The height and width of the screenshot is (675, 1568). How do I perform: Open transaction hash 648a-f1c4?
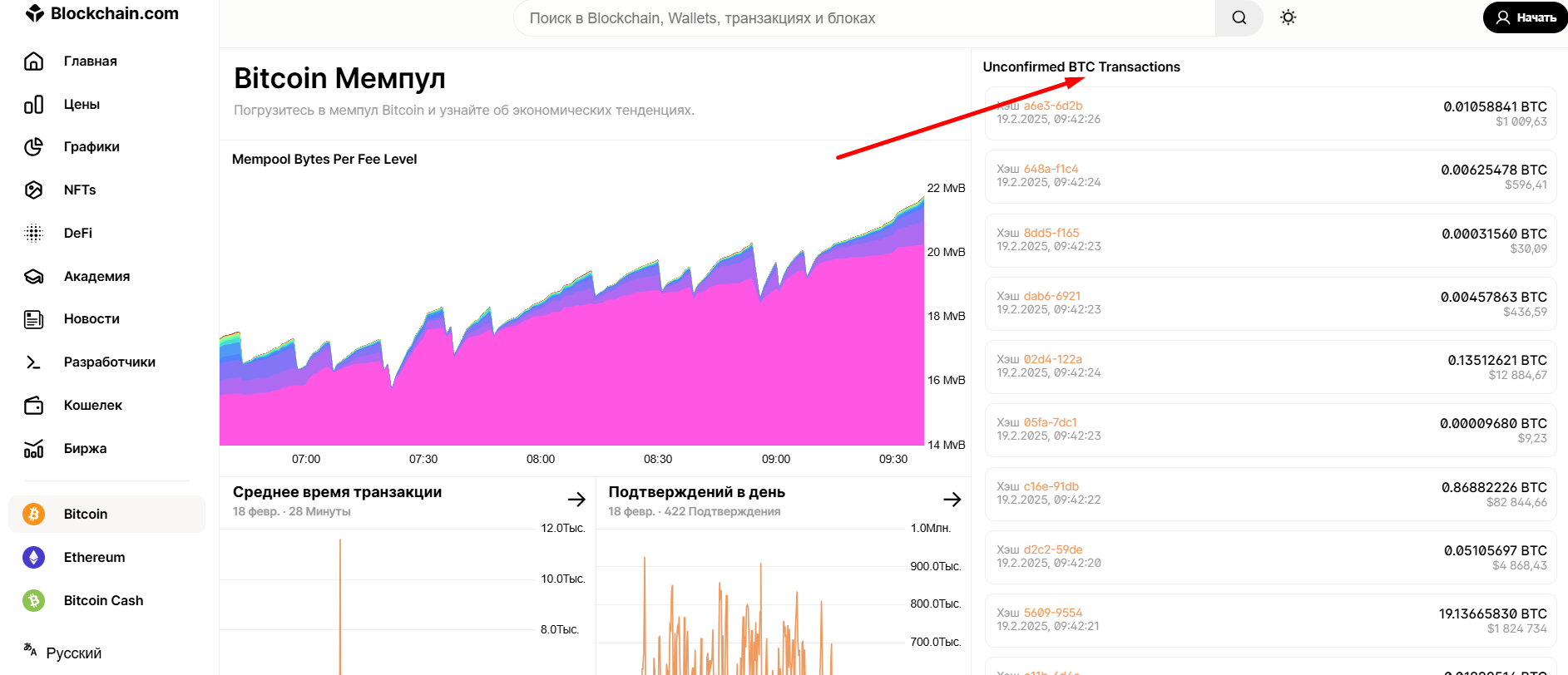(1051, 169)
